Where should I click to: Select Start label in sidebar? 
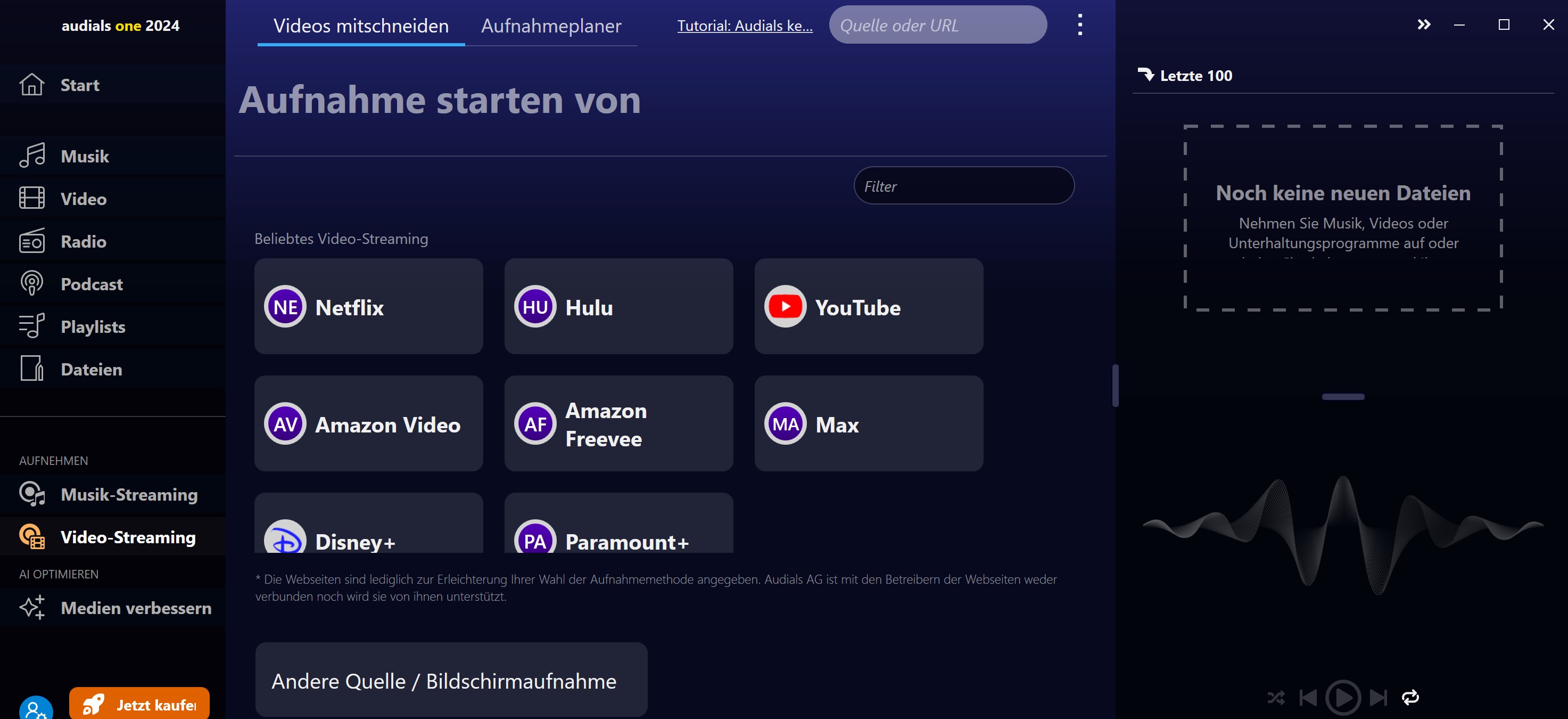tap(80, 85)
